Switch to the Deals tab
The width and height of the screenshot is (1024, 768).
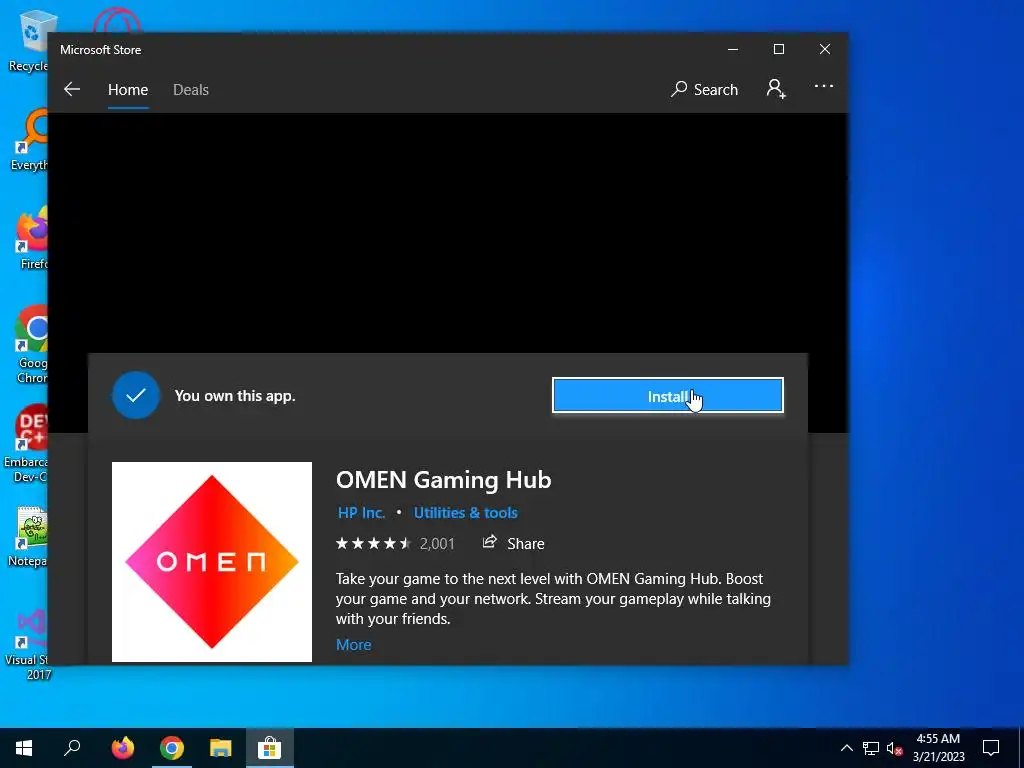[191, 89]
